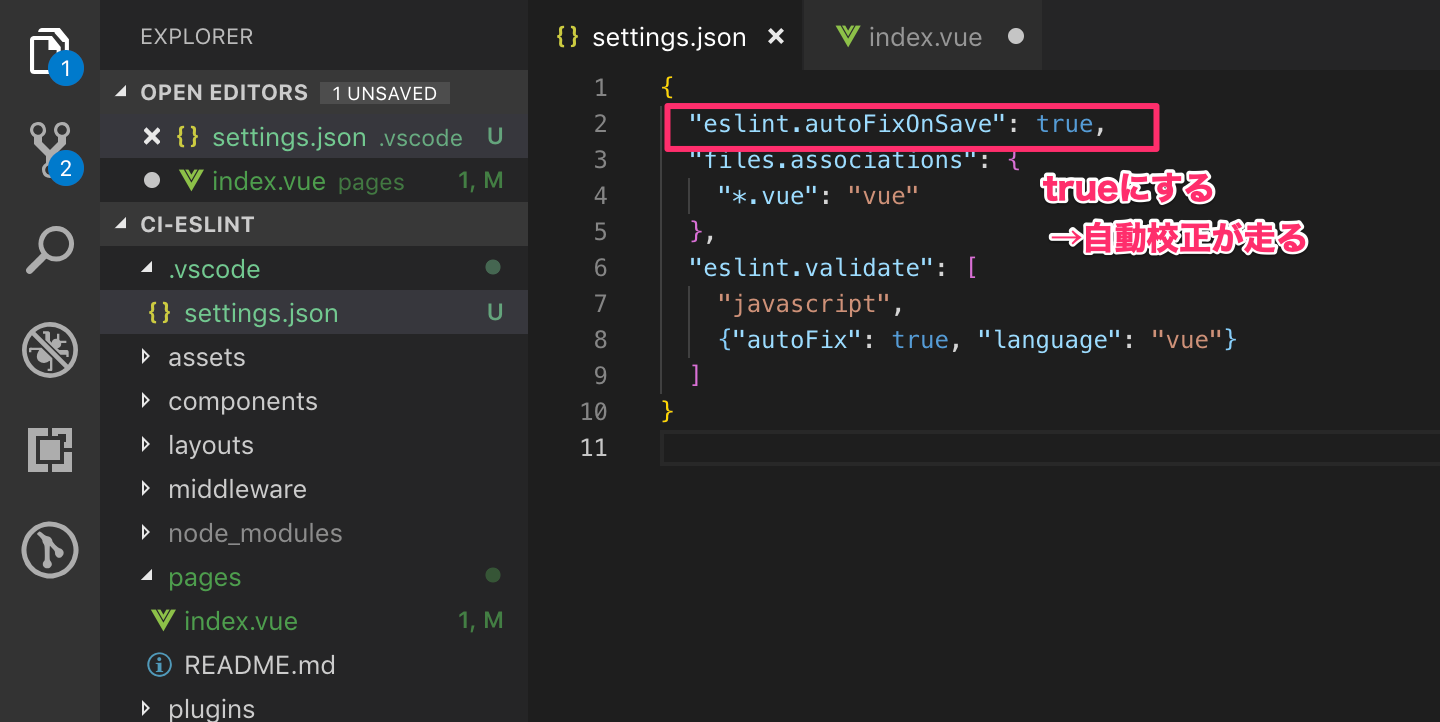Viewport: 1440px width, 722px height.
Task: Open README.md in file tree
Action: 314,665
